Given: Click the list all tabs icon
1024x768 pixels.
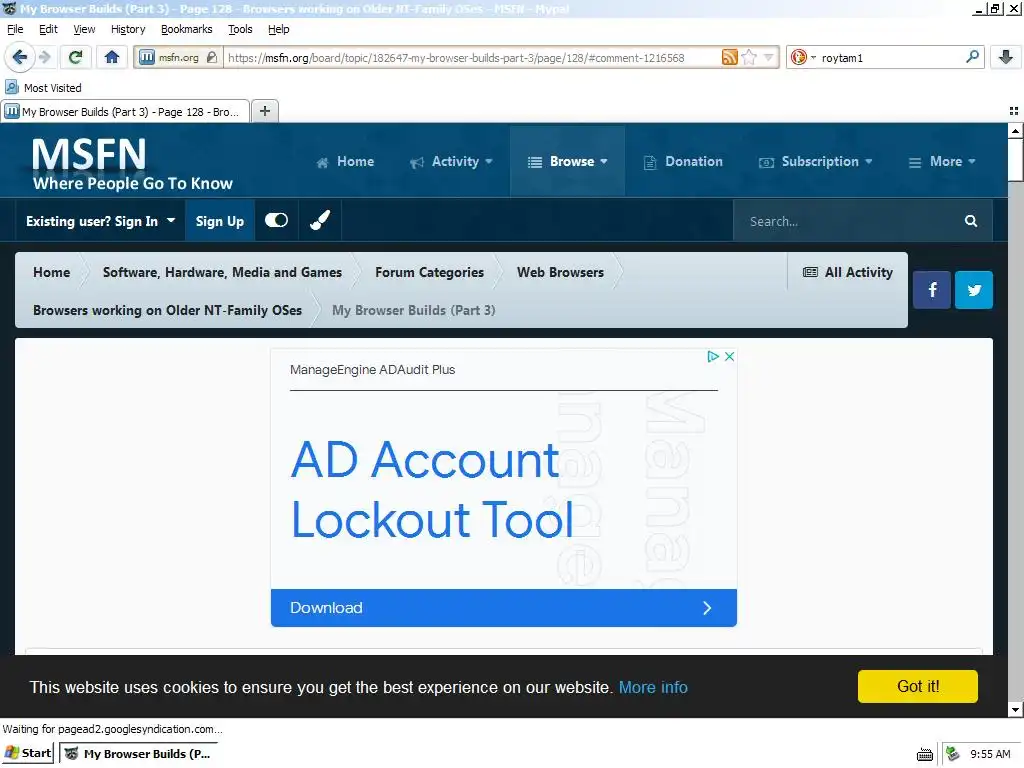Looking at the screenshot, I should pyautogui.click(x=1014, y=111).
